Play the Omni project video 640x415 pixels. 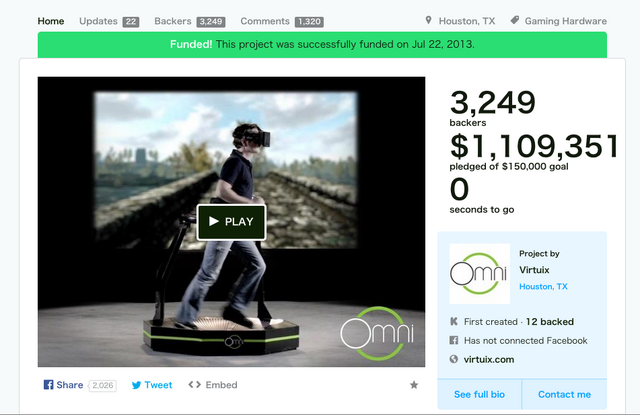pos(231,222)
